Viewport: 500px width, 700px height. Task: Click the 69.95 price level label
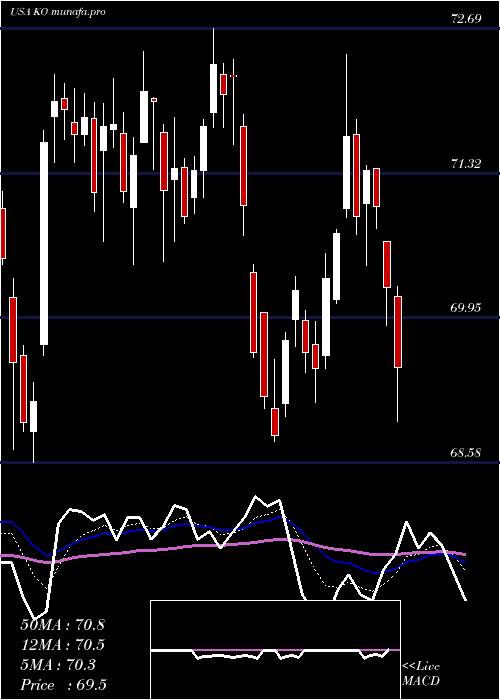466,308
